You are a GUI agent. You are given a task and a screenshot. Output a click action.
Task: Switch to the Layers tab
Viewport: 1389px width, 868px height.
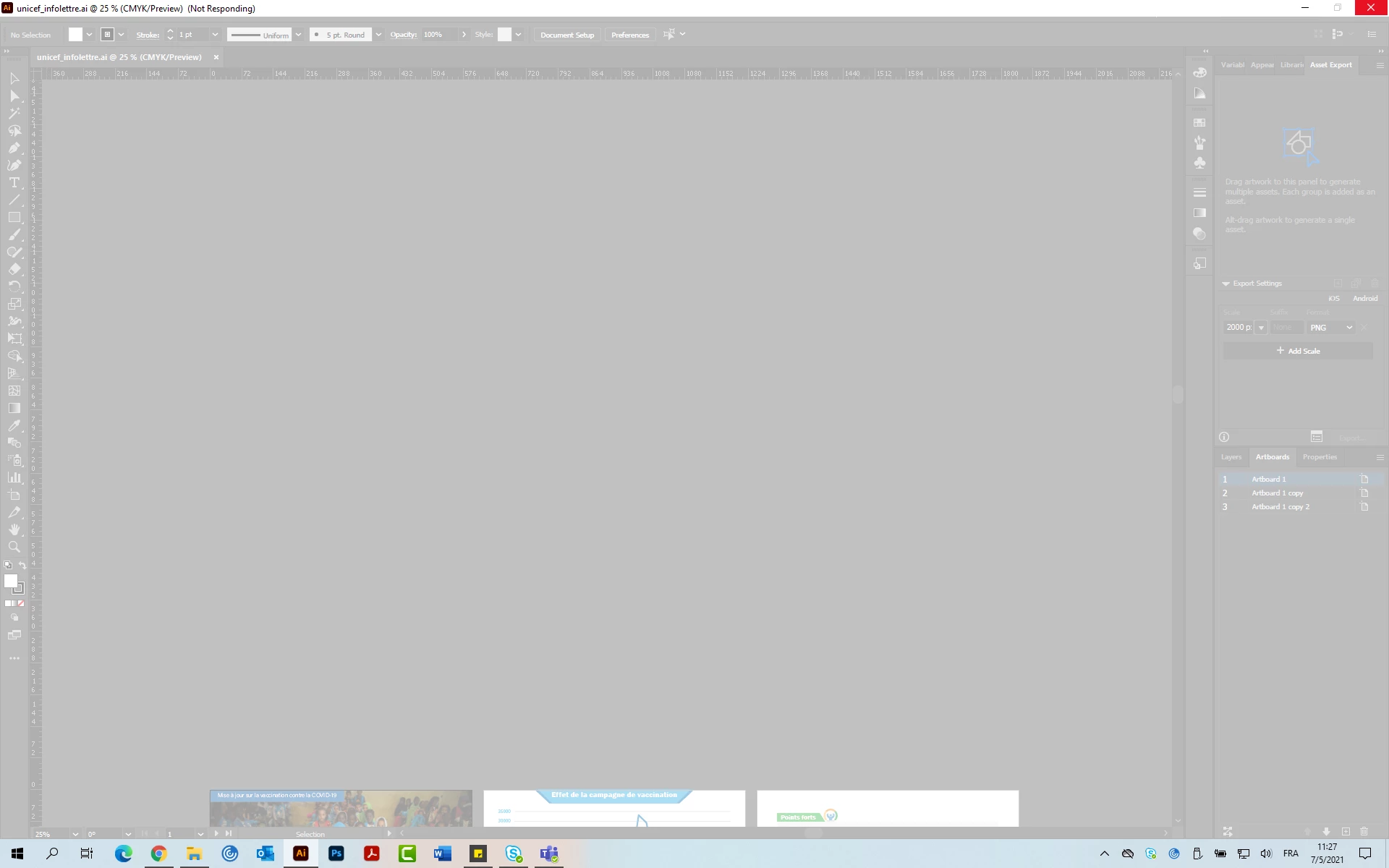(x=1231, y=457)
